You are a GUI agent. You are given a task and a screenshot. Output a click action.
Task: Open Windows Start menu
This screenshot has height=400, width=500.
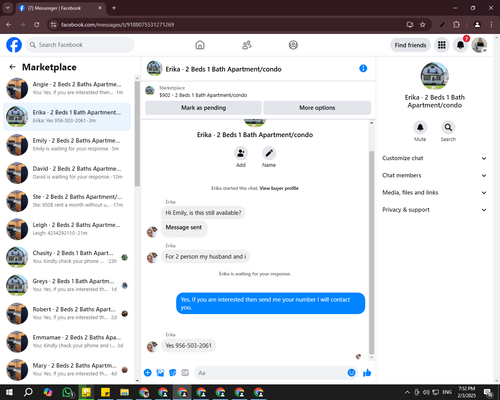pos(9,392)
